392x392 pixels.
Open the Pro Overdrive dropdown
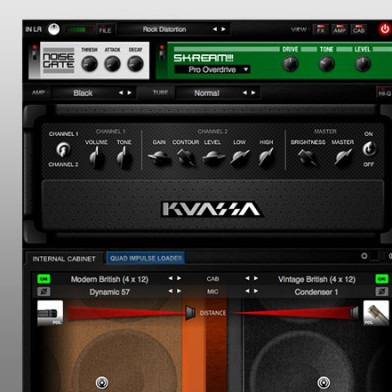[212, 70]
